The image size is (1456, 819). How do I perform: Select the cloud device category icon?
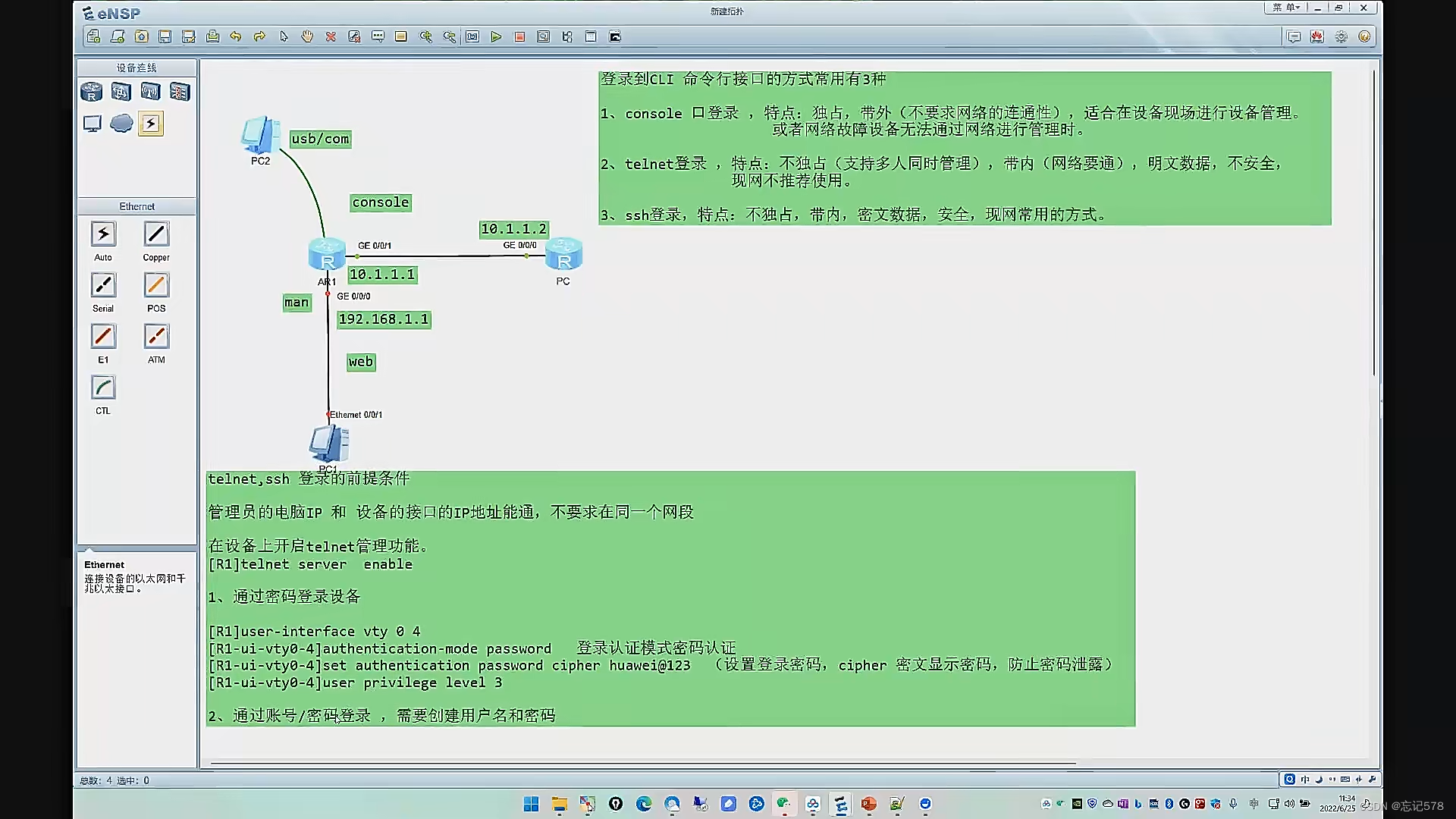[121, 123]
